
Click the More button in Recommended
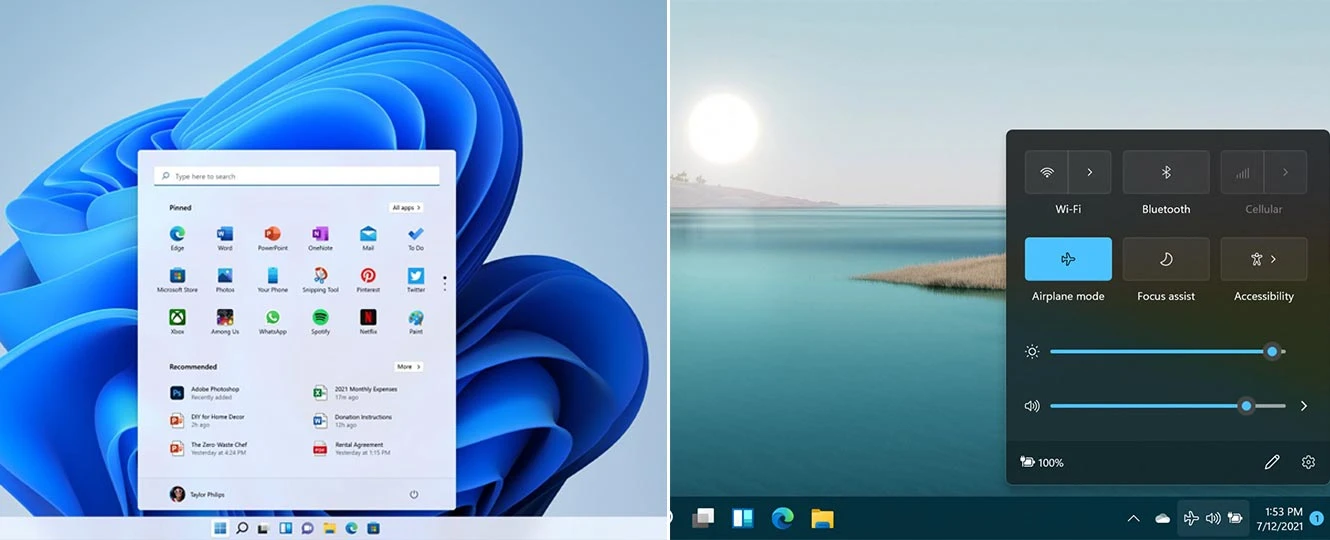click(x=408, y=367)
